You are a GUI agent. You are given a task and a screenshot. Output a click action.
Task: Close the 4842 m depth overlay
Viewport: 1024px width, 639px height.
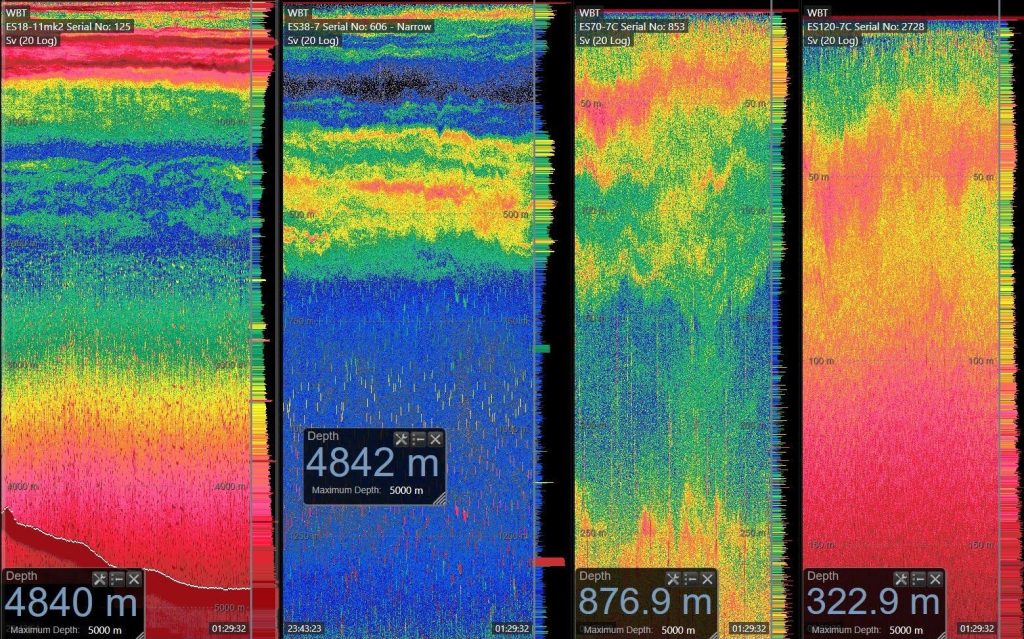[435, 439]
